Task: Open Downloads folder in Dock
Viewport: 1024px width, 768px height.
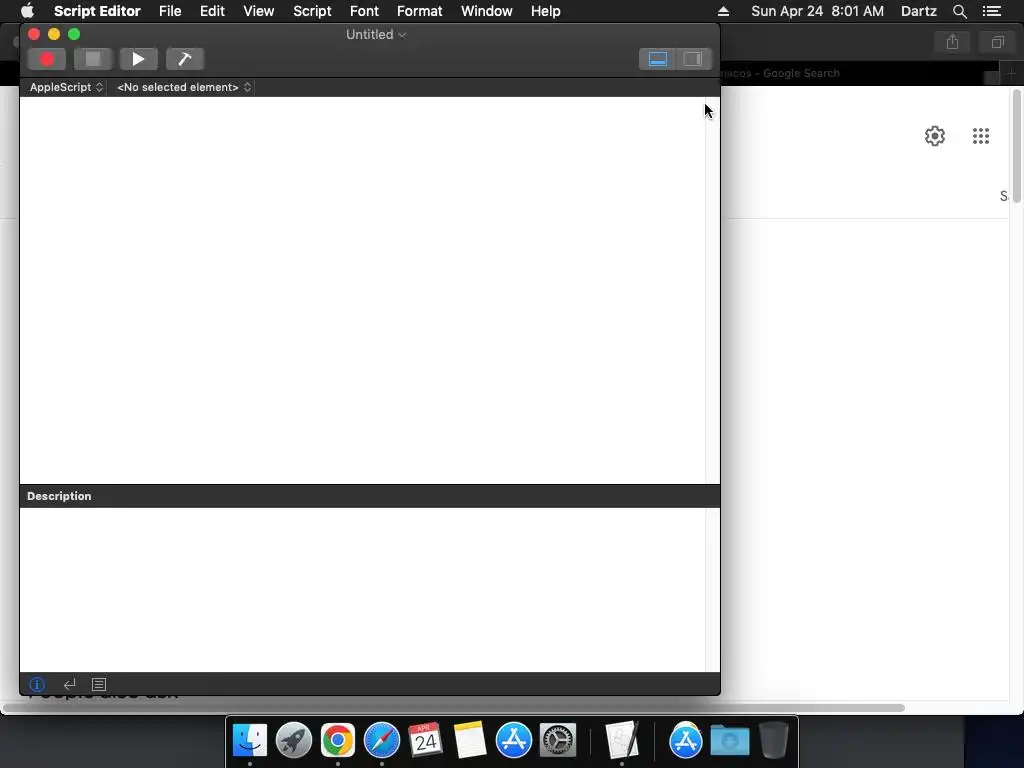Action: click(x=729, y=740)
